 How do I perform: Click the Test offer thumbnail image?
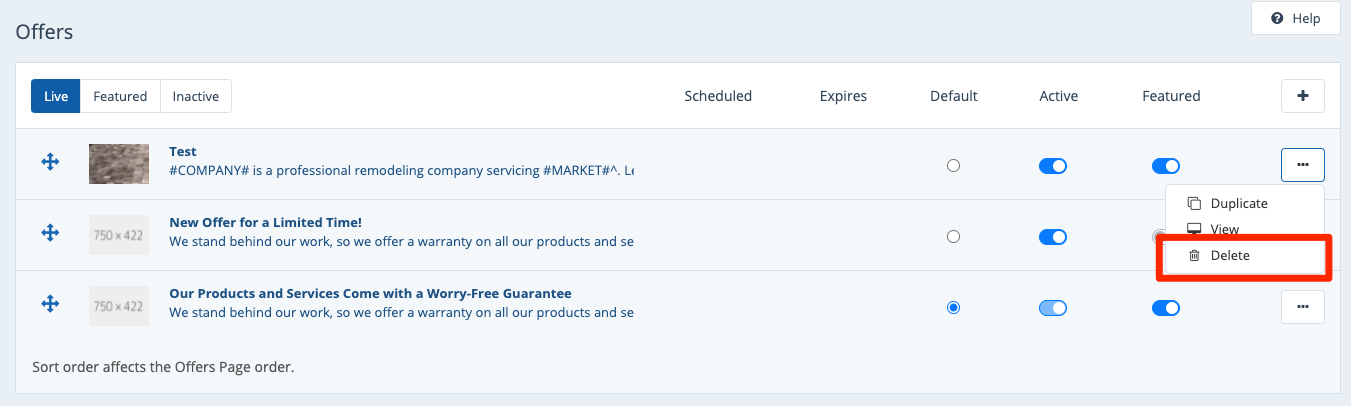119,163
